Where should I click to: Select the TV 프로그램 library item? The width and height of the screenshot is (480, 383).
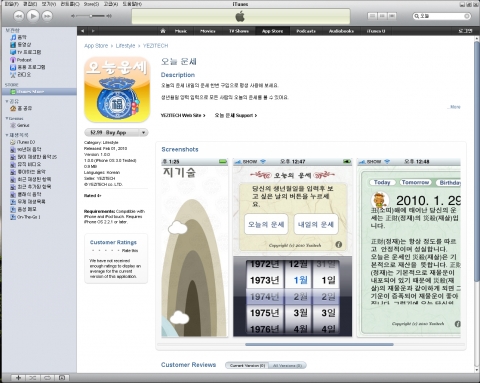(x=29, y=52)
